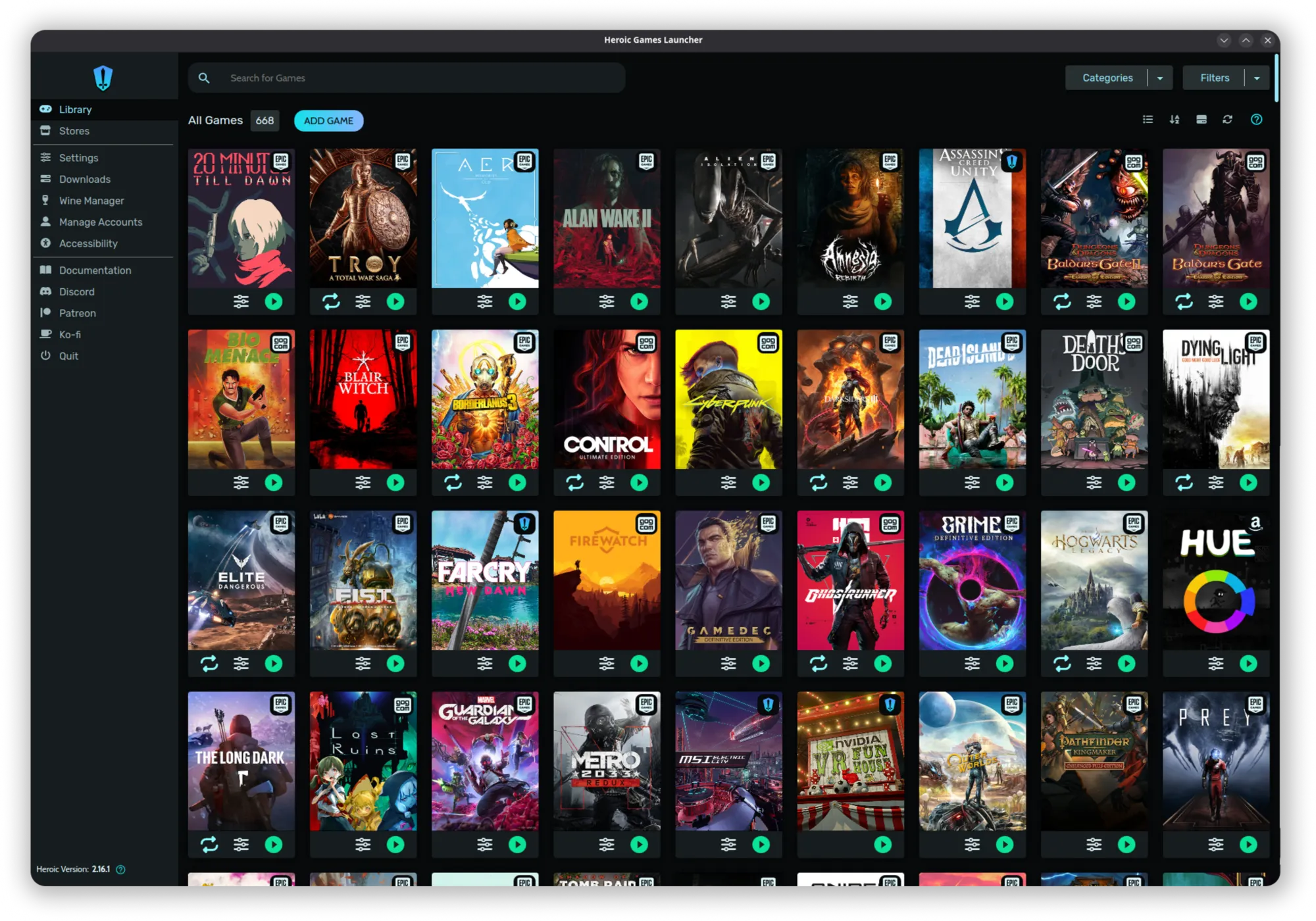Open settings sliders for Hue
Screen dimensions: 1316x921
click(1216, 663)
